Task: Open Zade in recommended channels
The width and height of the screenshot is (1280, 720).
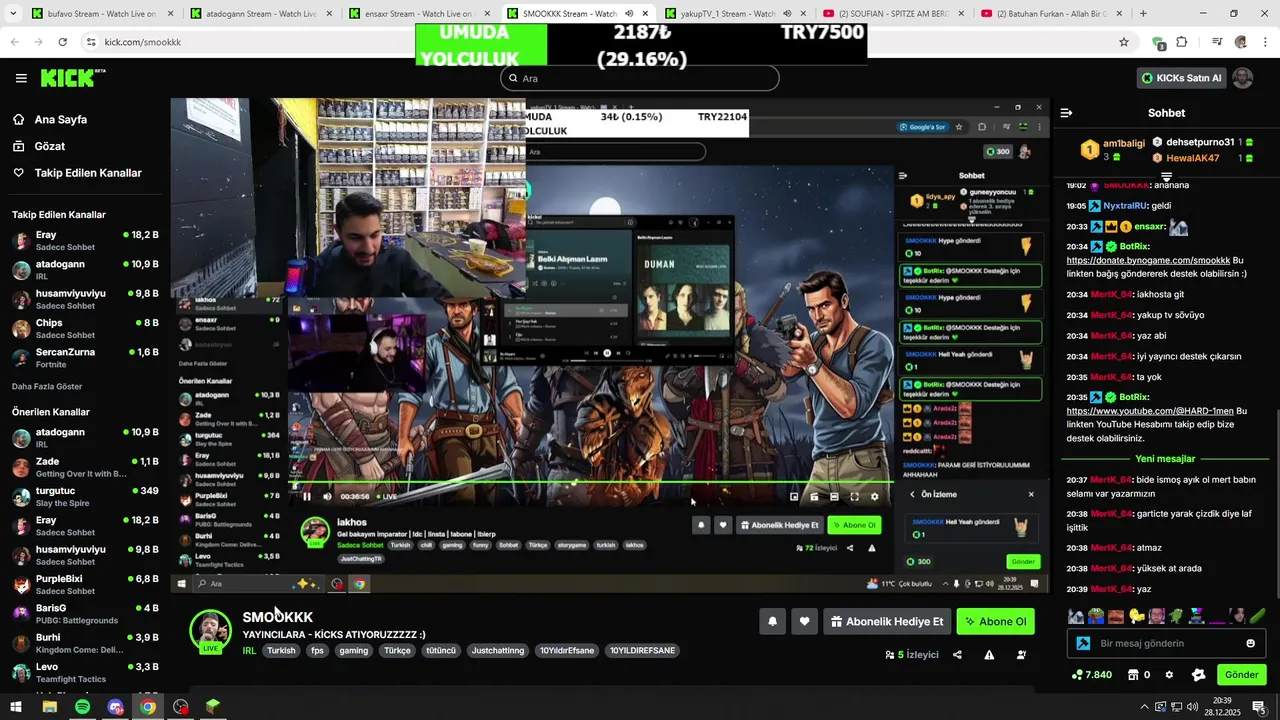Action: [85, 467]
